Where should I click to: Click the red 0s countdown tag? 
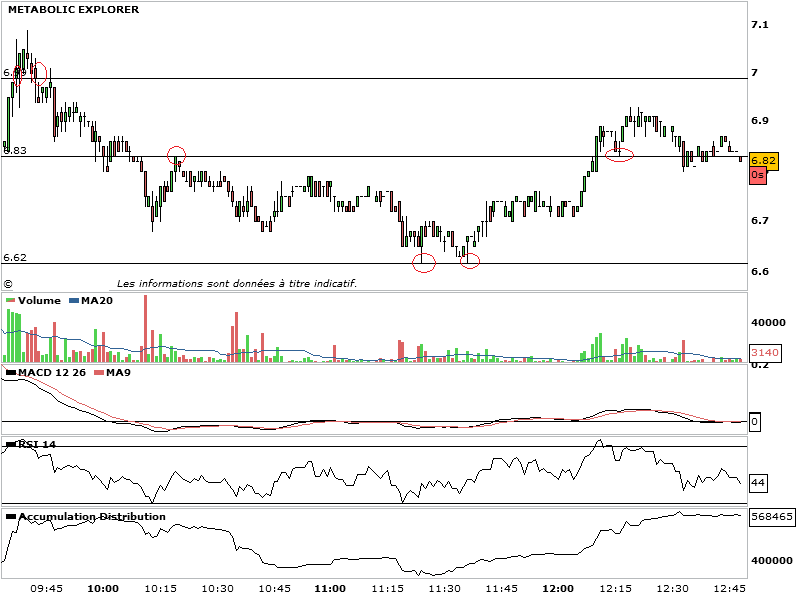pos(758,176)
